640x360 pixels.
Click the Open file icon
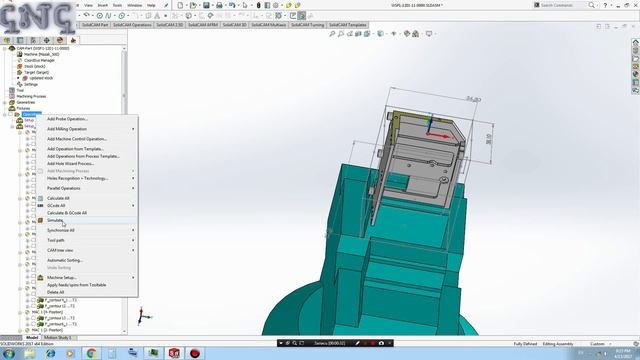[x=193, y=5]
